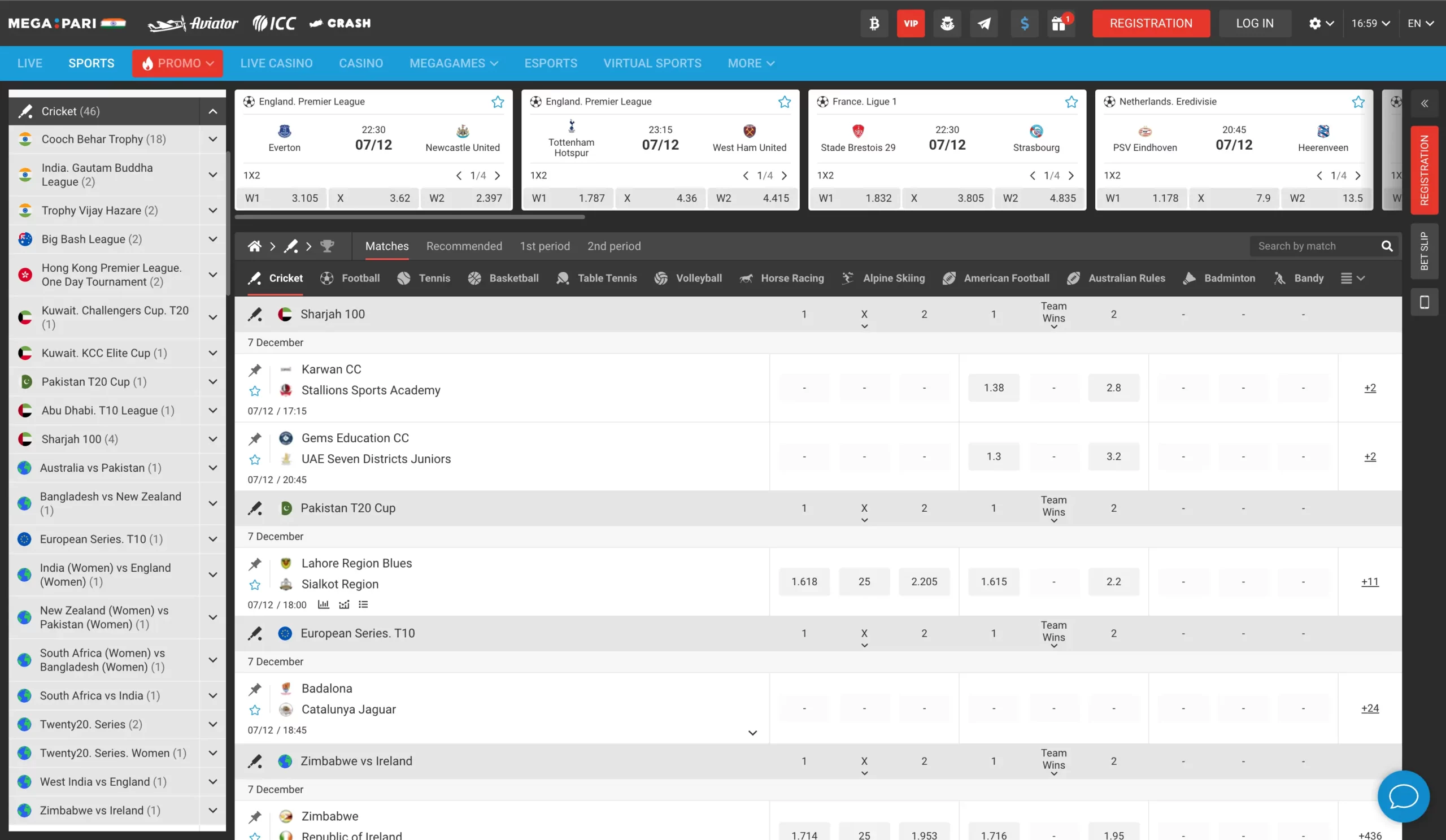Go to previous market on PSV Eindhoven card
This screenshot has width=1446, height=840.
tap(1319, 176)
